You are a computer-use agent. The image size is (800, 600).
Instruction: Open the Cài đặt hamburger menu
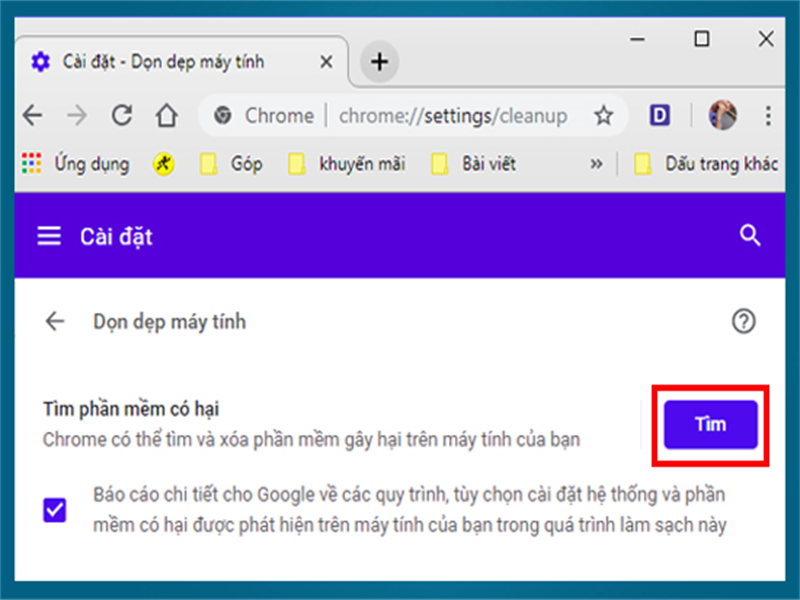[x=49, y=236]
